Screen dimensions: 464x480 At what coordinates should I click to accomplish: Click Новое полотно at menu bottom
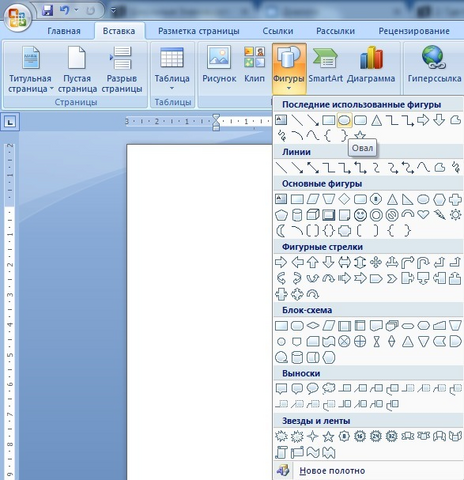[x=332, y=471]
